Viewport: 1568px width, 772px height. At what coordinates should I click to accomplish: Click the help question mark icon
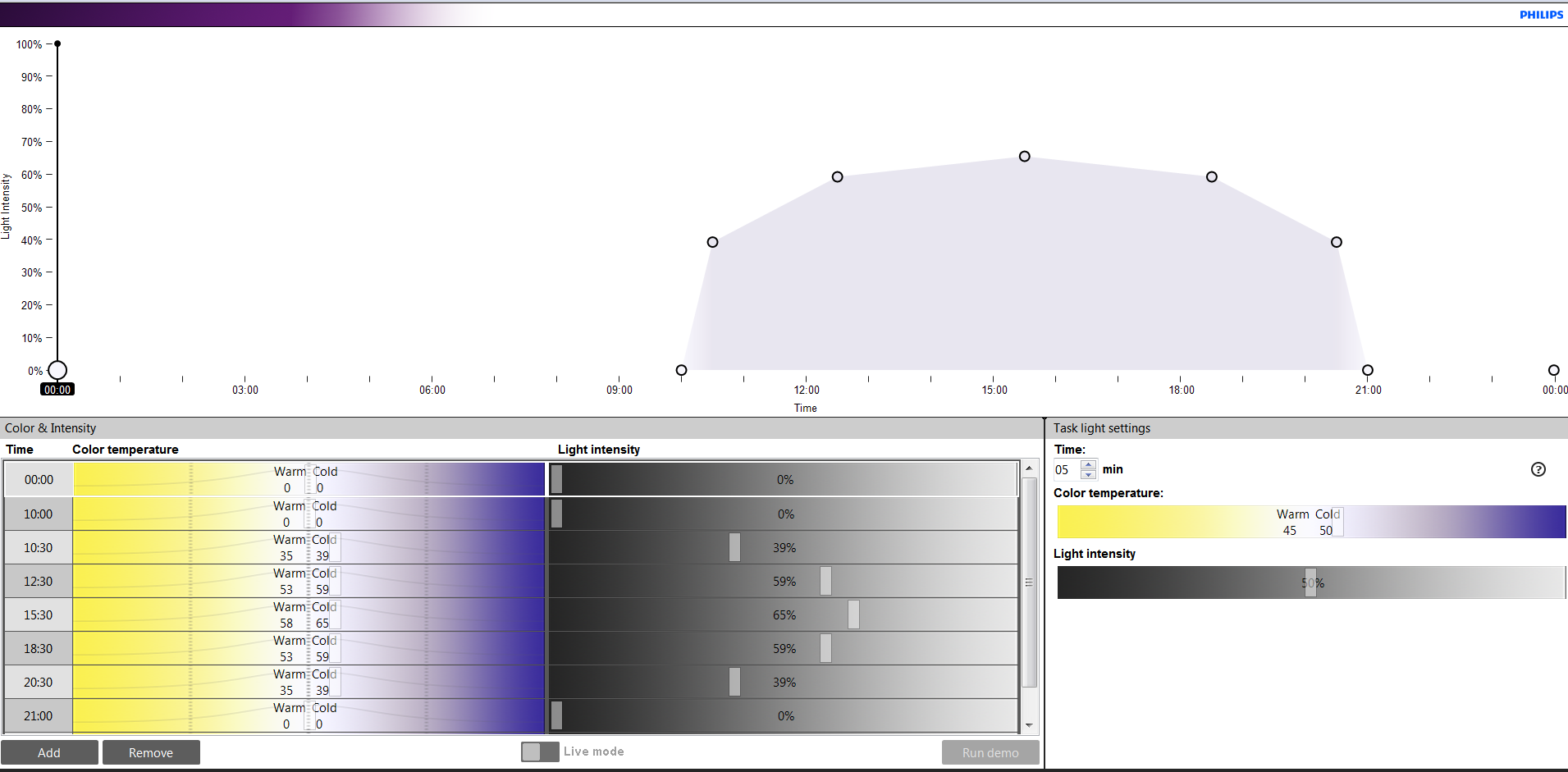tap(1538, 469)
